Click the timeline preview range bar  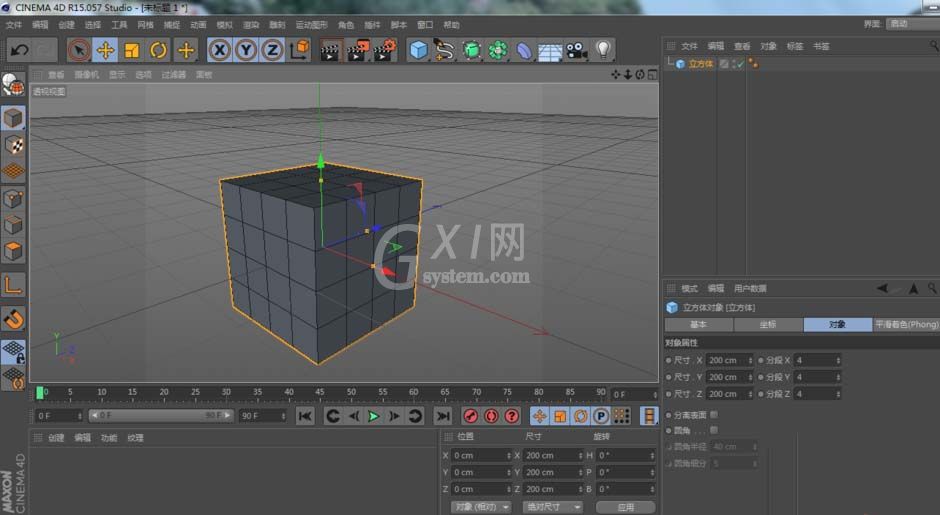pos(161,415)
